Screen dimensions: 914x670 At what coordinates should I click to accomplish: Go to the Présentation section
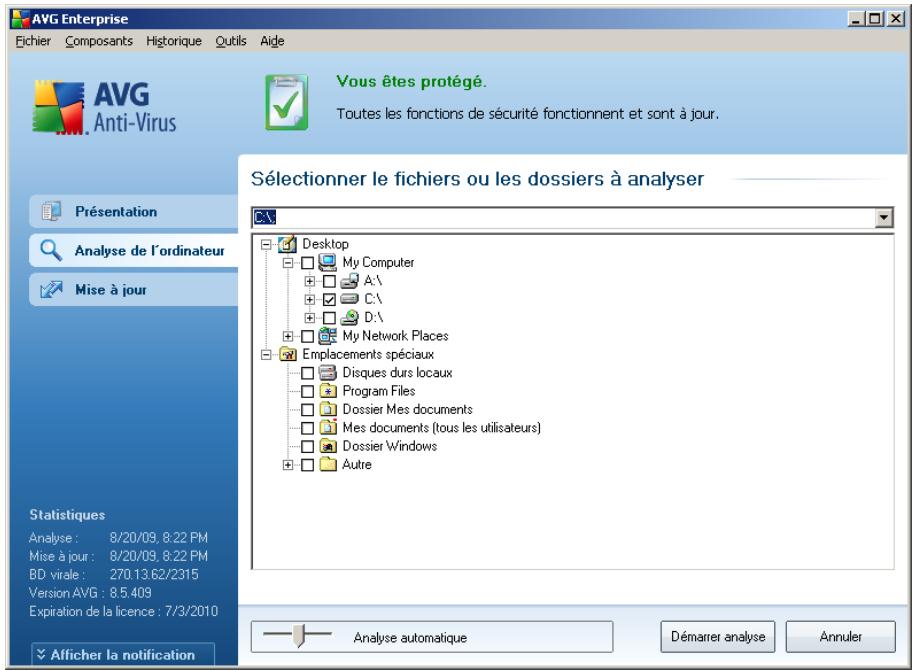[133, 211]
